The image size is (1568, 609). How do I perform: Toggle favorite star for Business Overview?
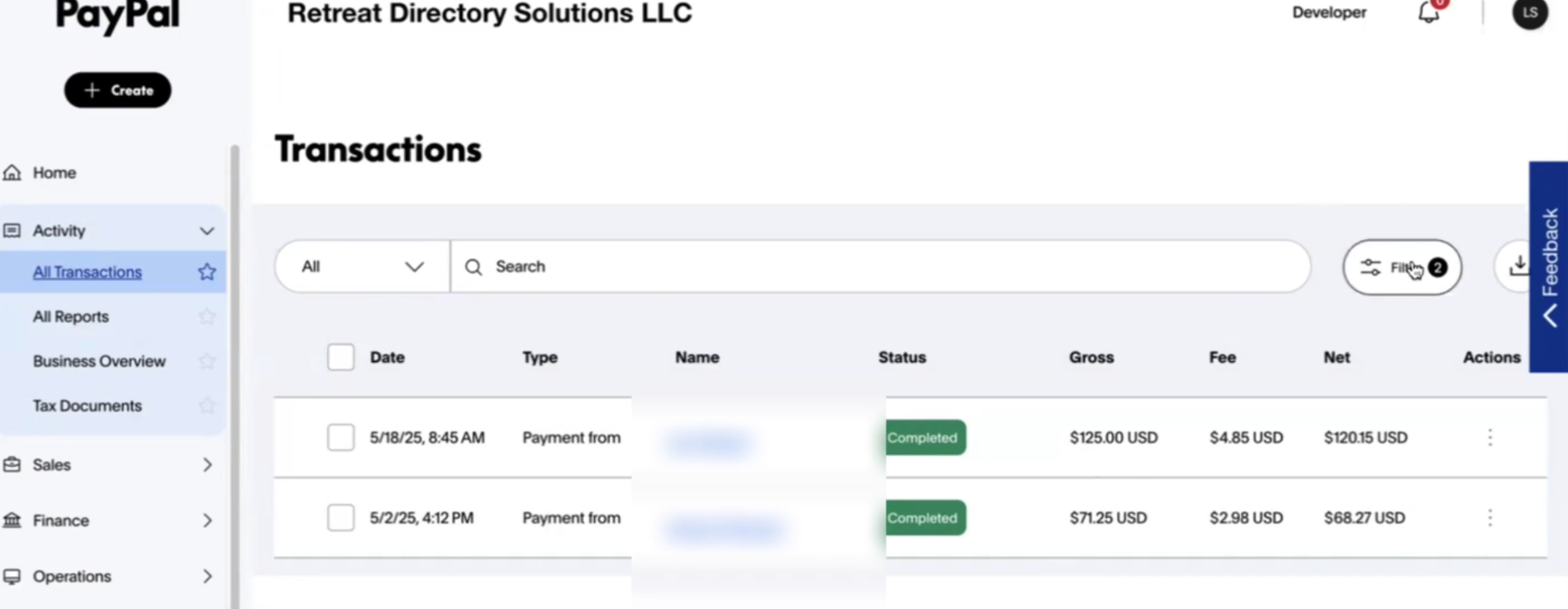pos(207,361)
